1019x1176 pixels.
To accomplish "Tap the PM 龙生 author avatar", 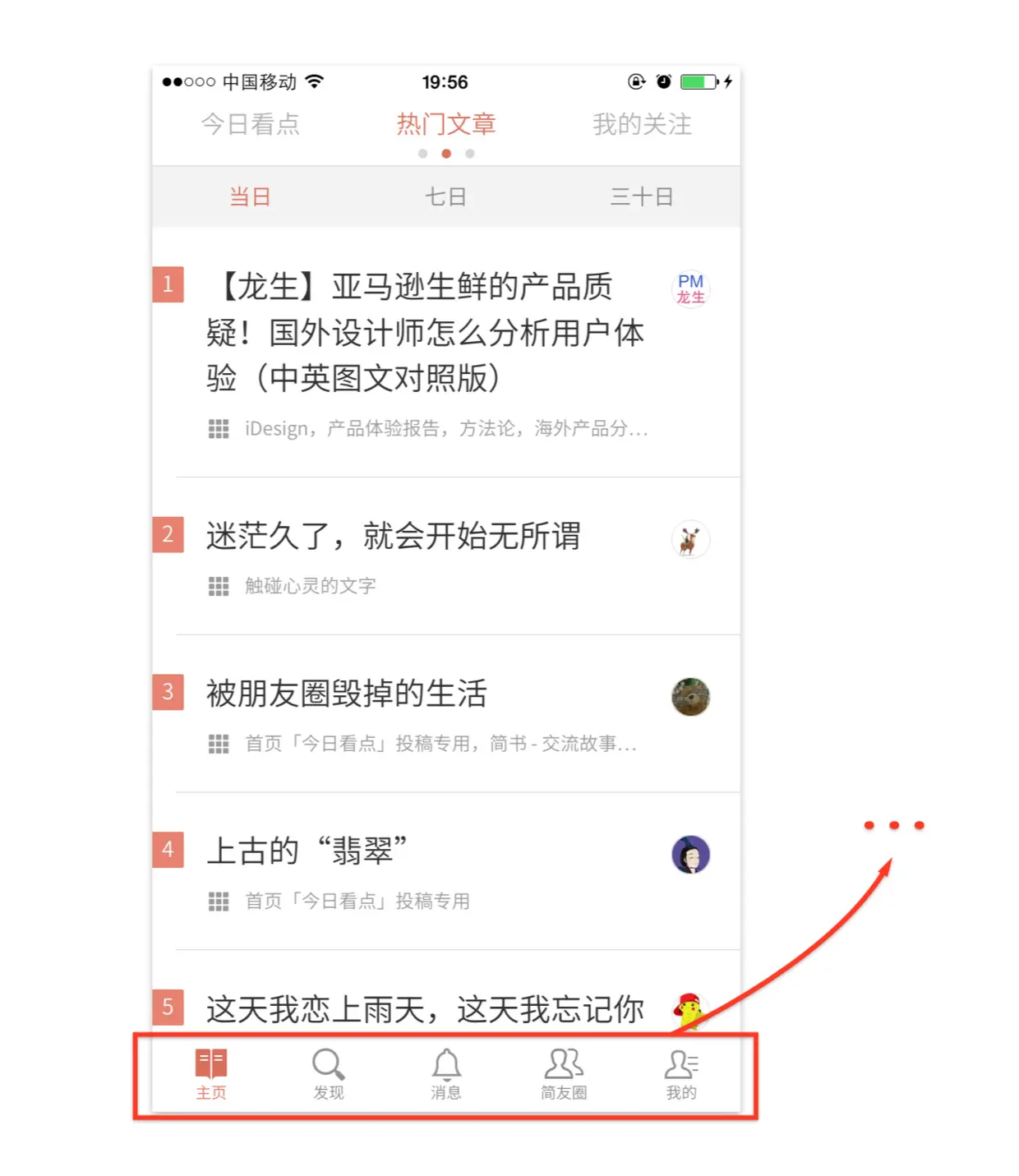I will click(690, 289).
